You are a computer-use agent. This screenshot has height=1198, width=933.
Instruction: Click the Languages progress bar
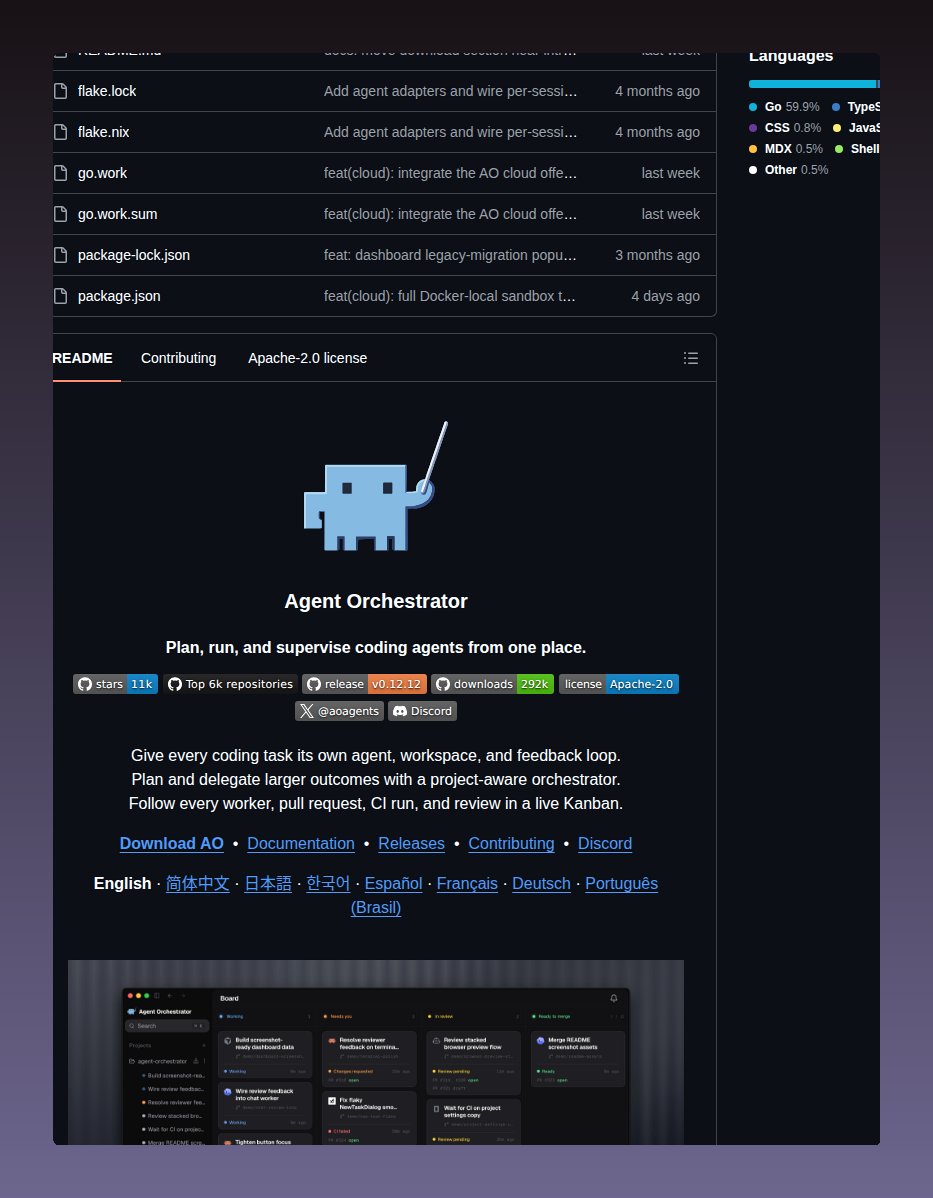pyautogui.click(x=814, y=84)
